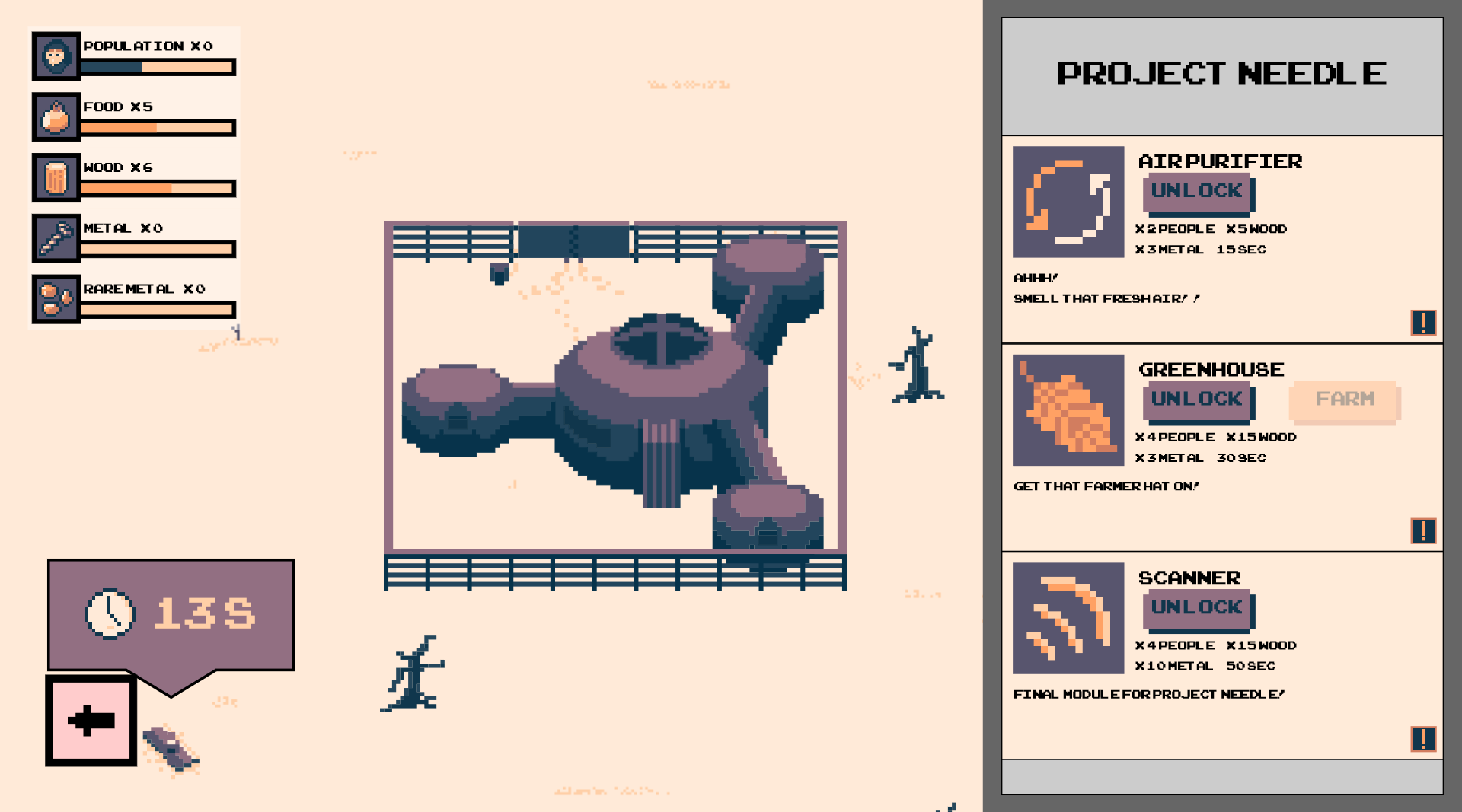Screen dimensions: 1462x812
Task: Click the Food resource progress bar
Action: [x=155, y=129]
